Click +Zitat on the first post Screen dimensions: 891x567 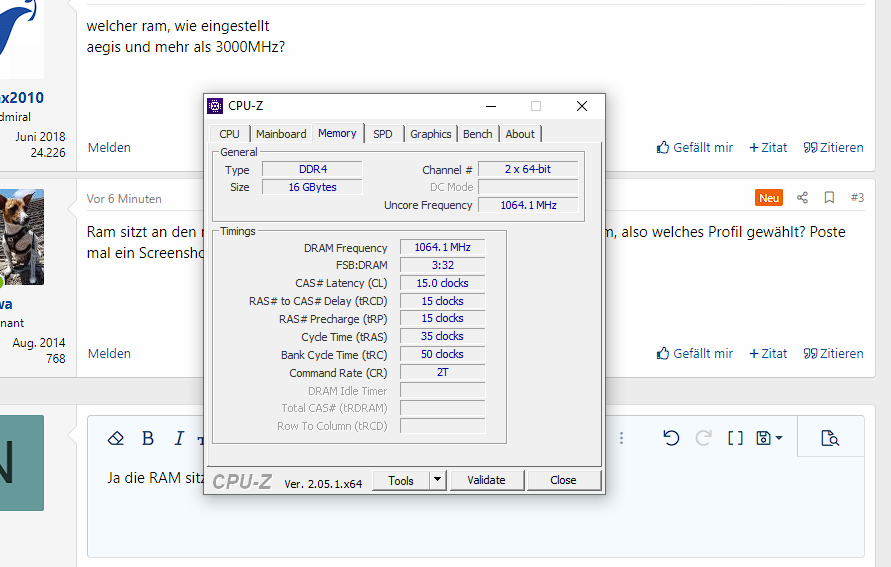tap(768, 148)
